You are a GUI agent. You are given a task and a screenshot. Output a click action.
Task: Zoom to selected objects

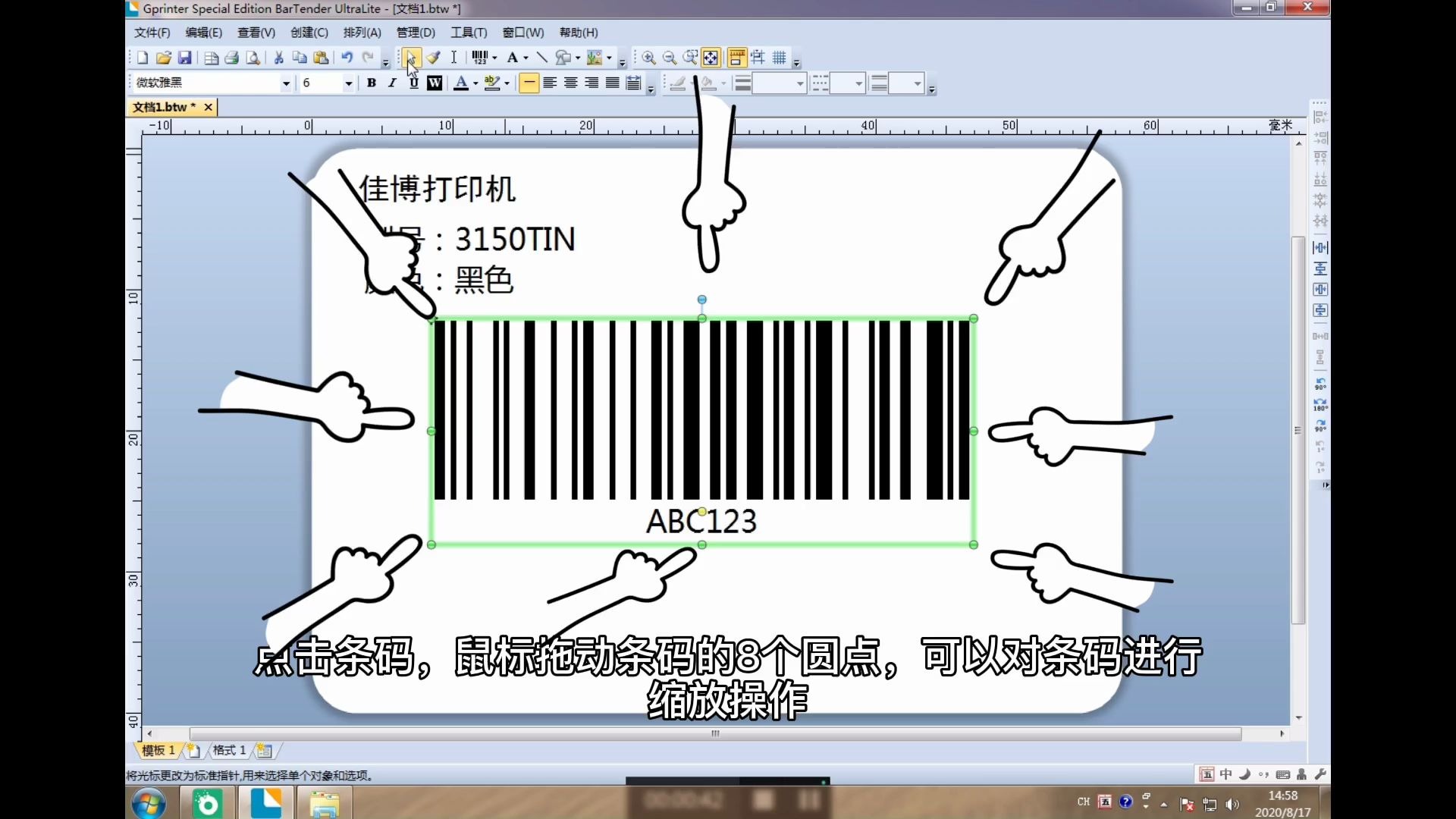pos(690,58)
